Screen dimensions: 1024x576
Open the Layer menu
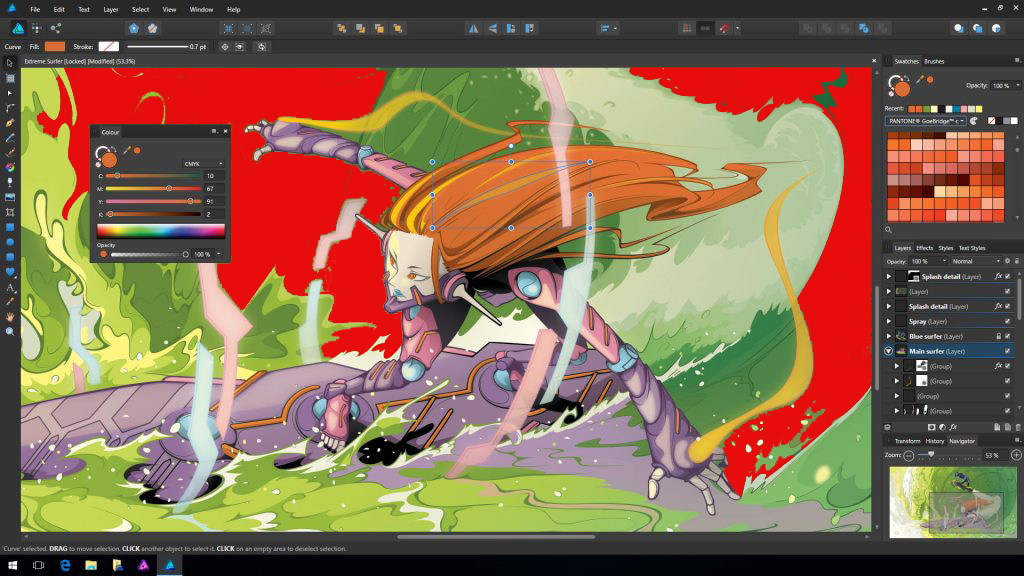pyautogui.click(x=110, y=9)
